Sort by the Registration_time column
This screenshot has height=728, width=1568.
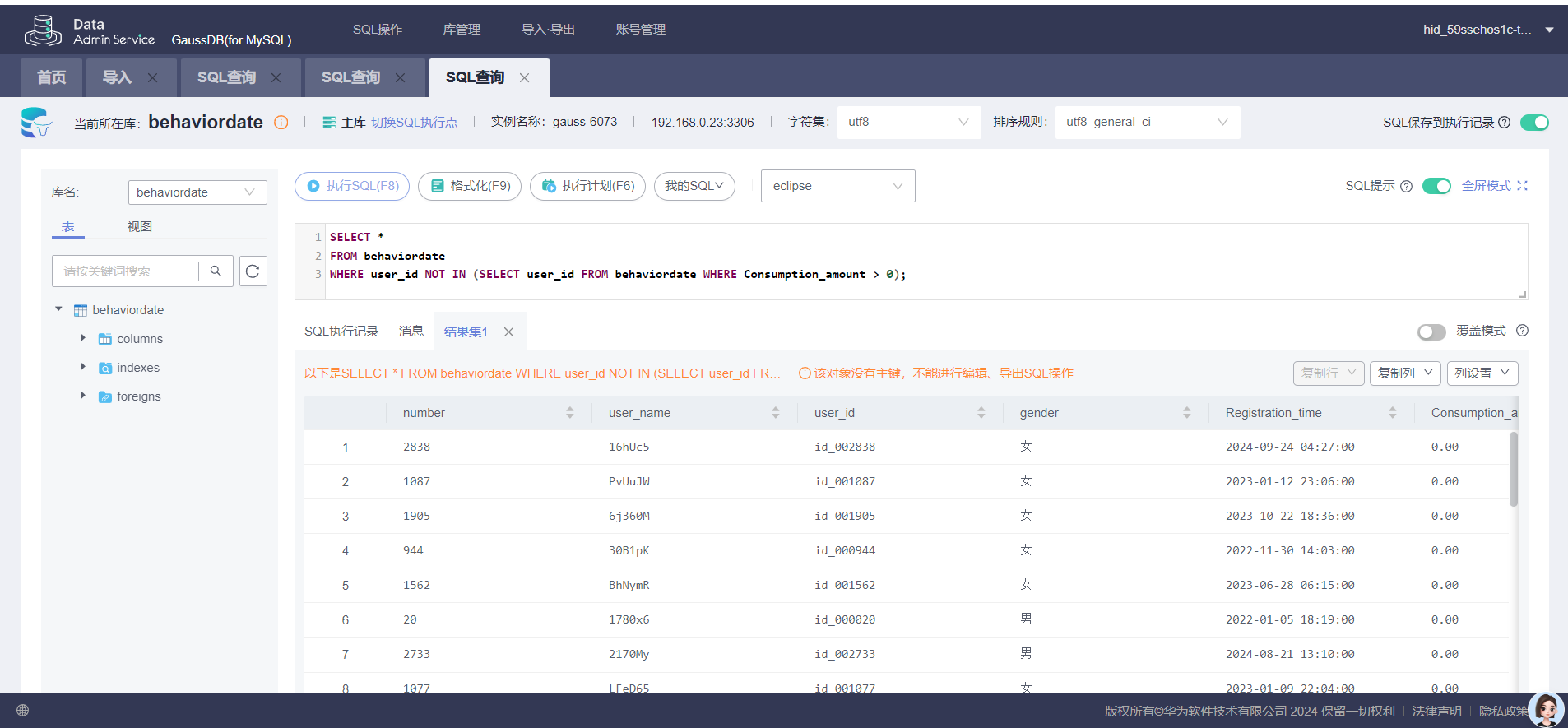[x=1393, y=413]
